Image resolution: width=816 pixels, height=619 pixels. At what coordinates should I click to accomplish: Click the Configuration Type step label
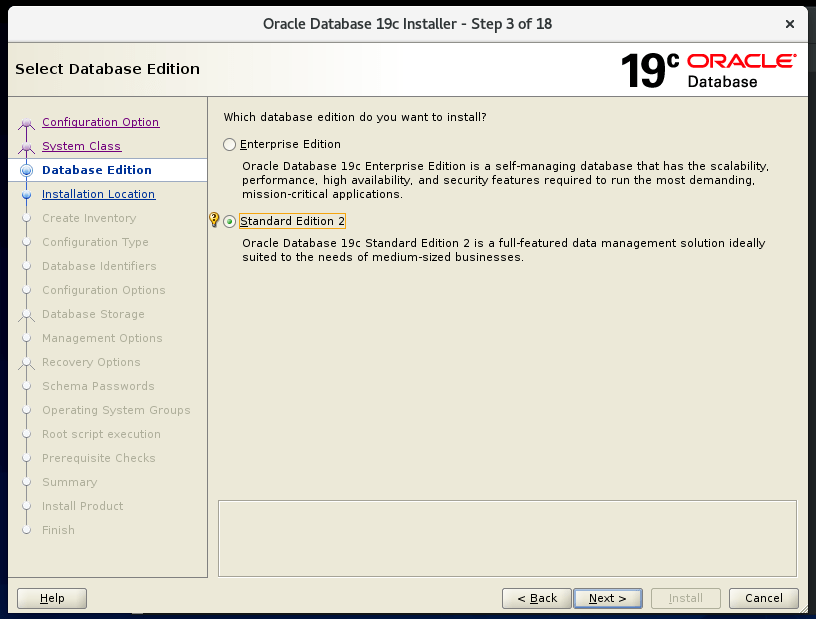click(x=95, y=242)
